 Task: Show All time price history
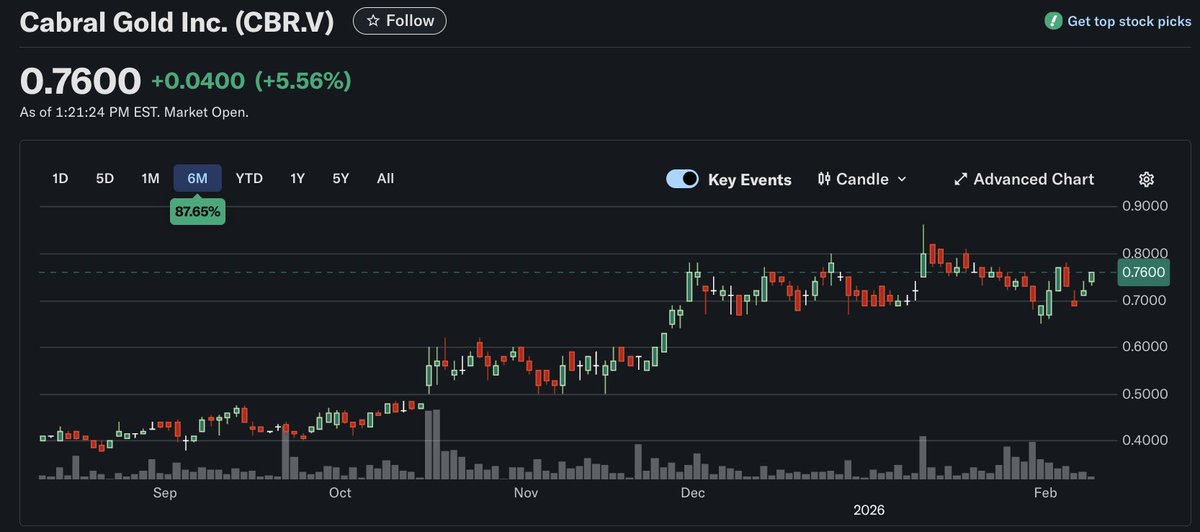[386, 179]
